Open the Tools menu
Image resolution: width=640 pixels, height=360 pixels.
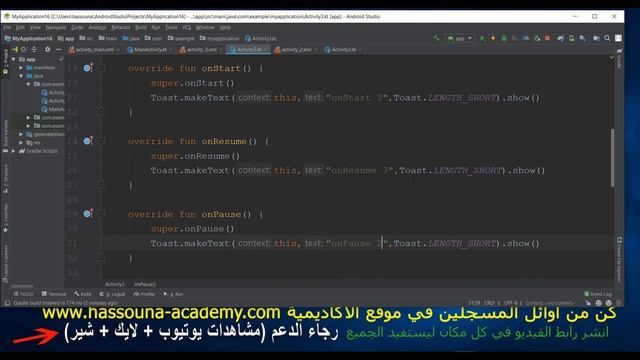(171, 27)
